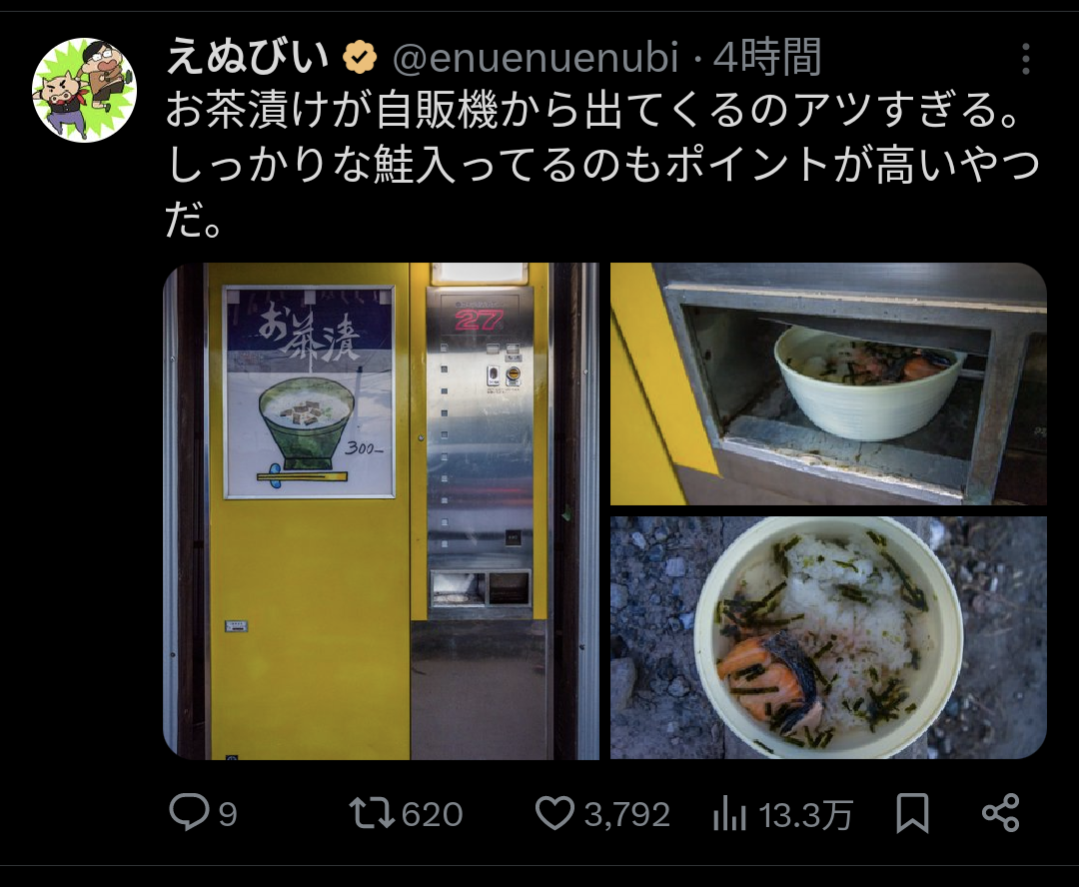Open えぬびい profile avatar
This screenshot has height=887, width=1079.
(85, 90)
